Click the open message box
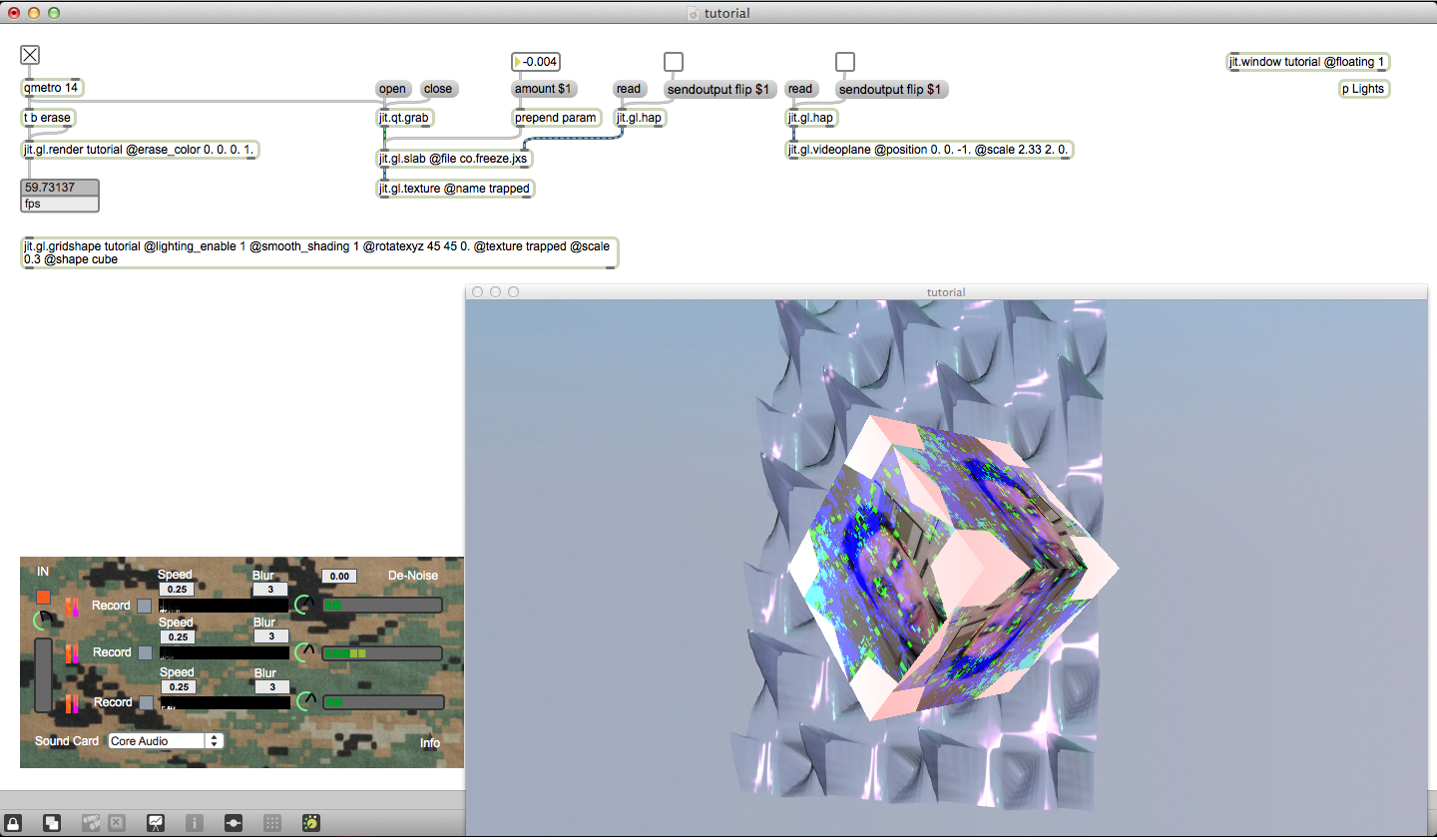The image size is (1437, 840). click(392, 89)
